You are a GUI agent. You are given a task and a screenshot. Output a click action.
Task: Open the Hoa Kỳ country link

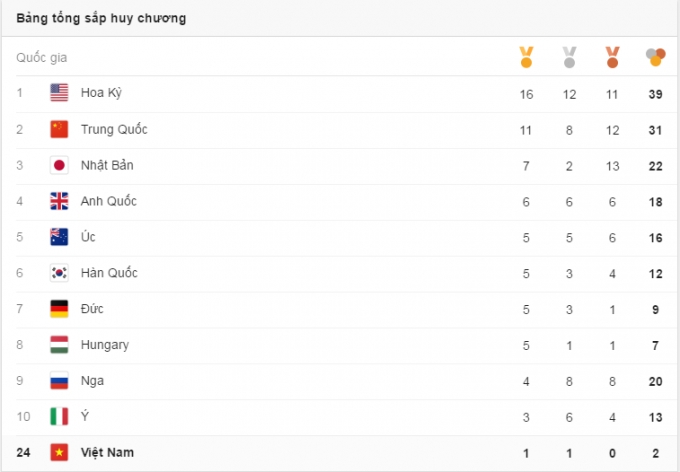(101, 93)
